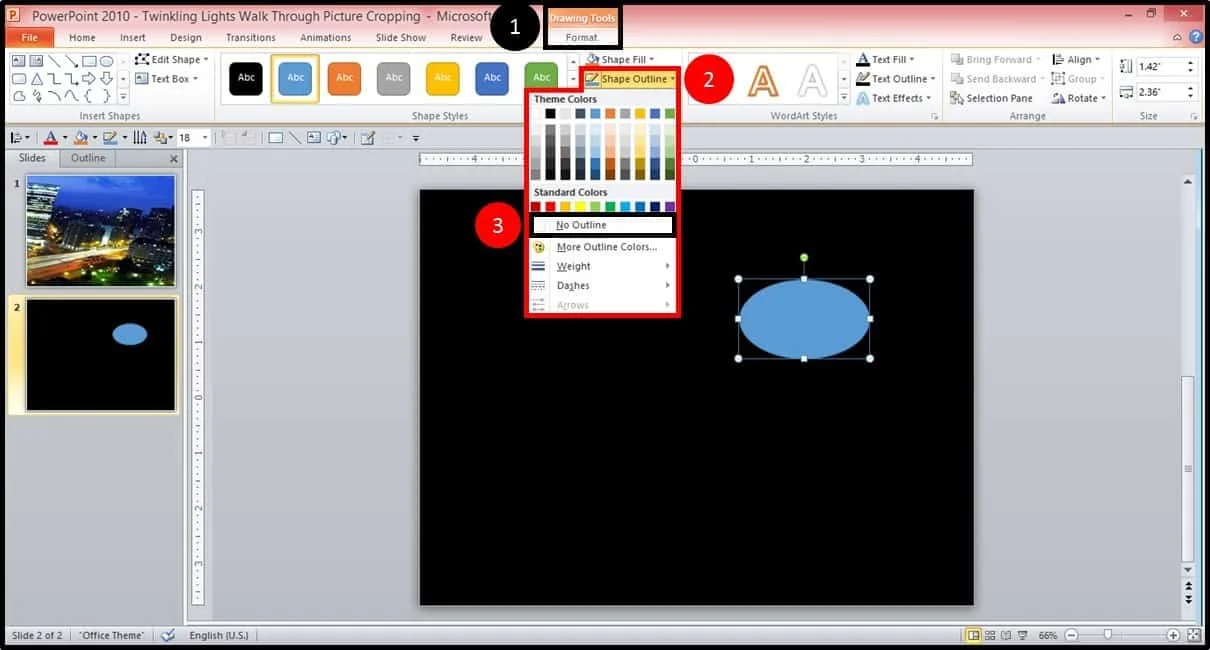The height and width of the screenshot is (650, 1210).
Task: Switch to the Animations ribbon tab
Action: [x=326, y=38]
